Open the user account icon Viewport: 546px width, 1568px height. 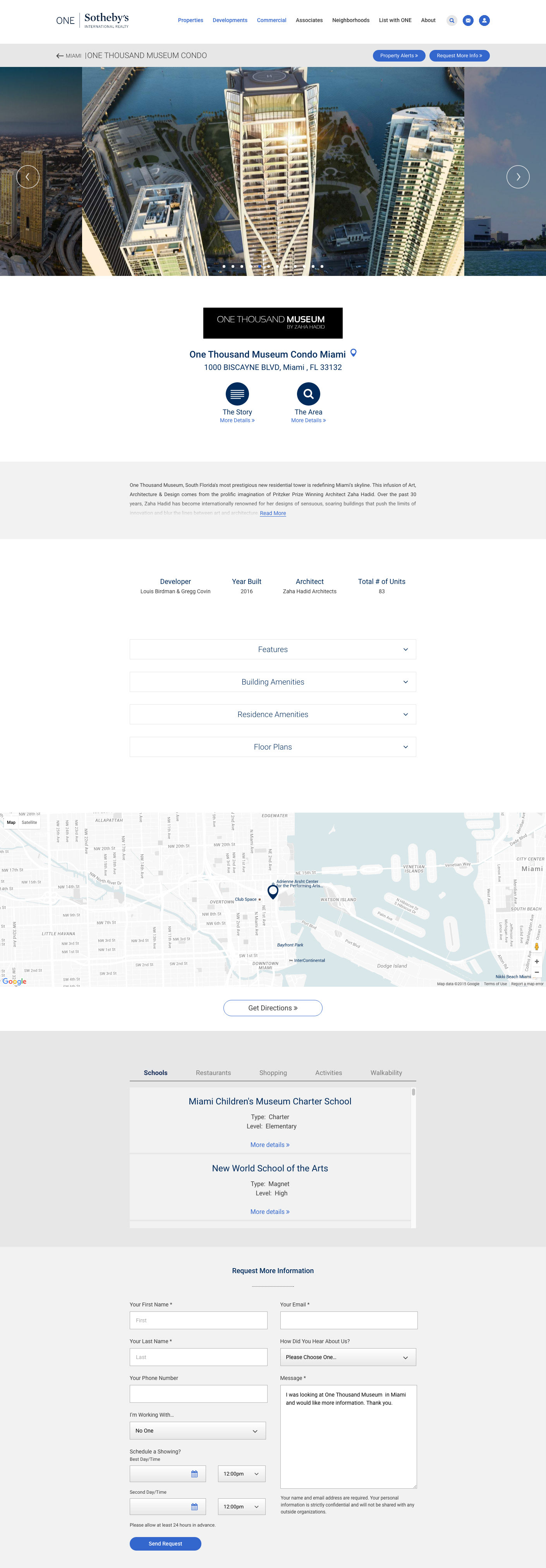pyautogui.click(x=484, y=21)
